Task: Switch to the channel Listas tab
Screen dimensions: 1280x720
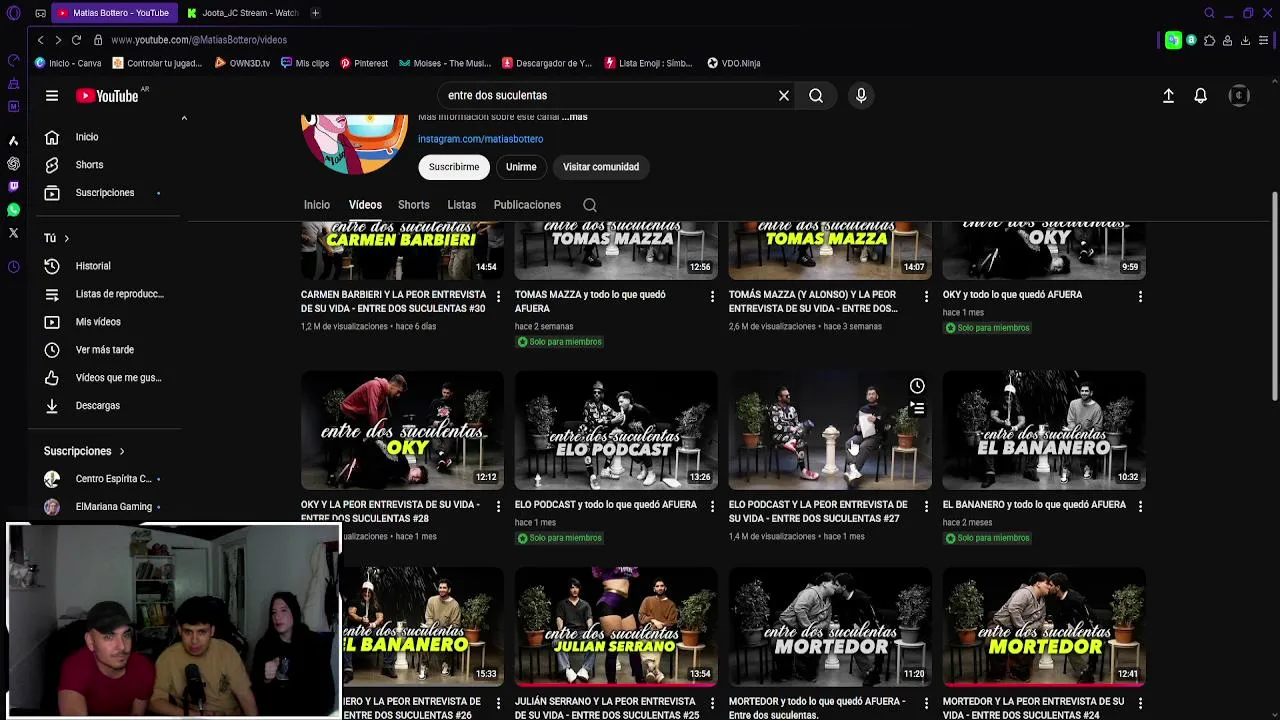Action: (462, 205)
